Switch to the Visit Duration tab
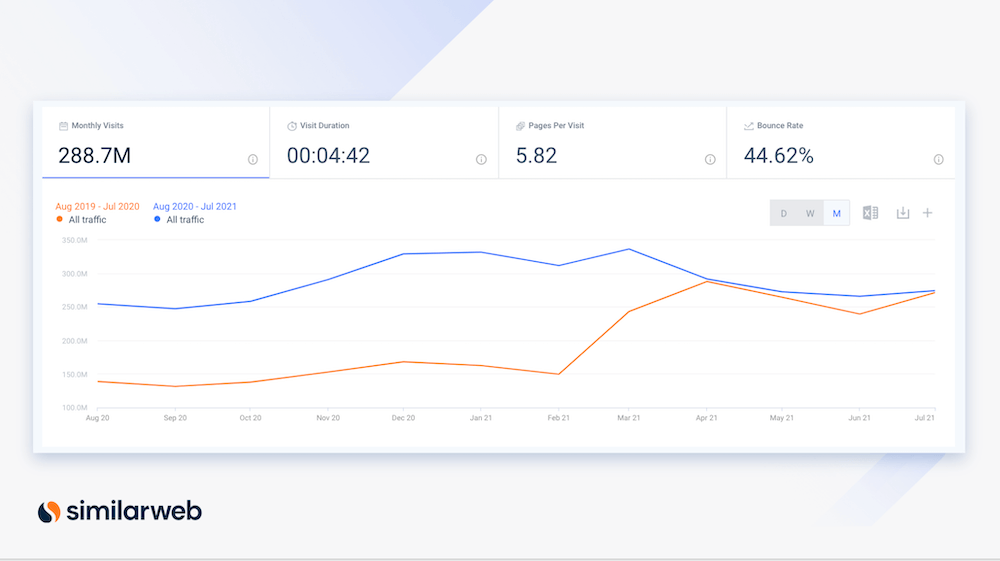The image size is (1000, 561). (x=384, y=142)
